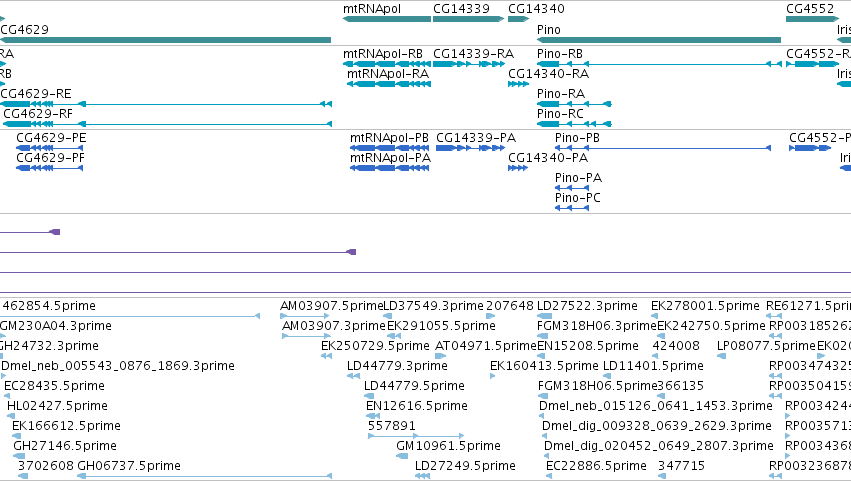851x481 pixels.
Task: Click protein Pino-PB
Action: coord(577,138)
